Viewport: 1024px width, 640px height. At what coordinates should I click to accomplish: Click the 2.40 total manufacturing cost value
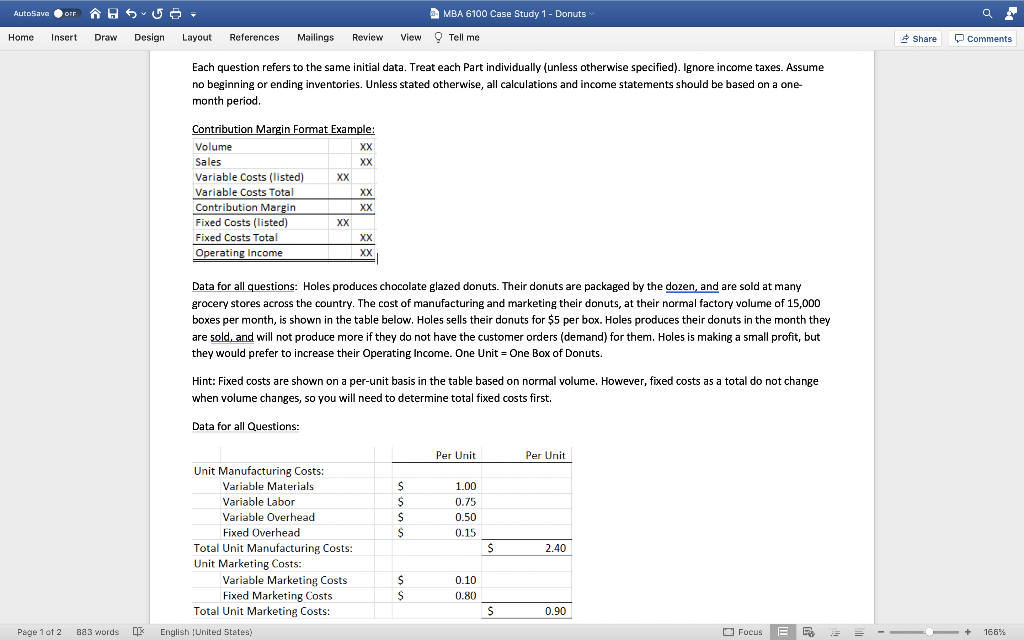coord(556,549)
